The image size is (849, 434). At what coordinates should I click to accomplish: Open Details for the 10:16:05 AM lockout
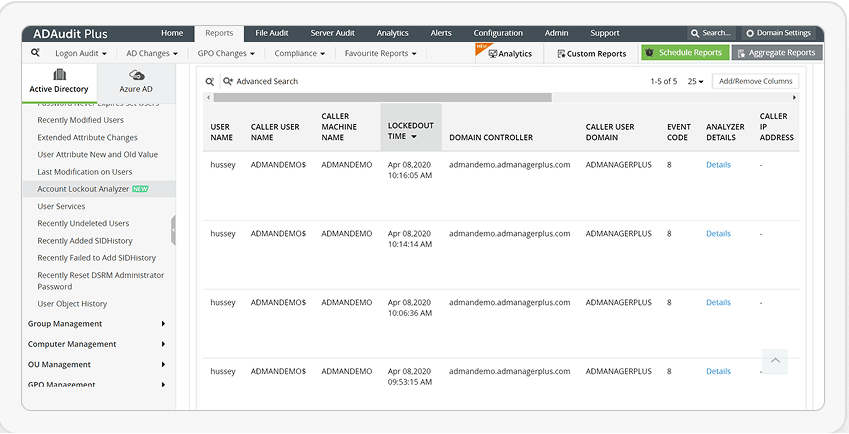(718, 165)
